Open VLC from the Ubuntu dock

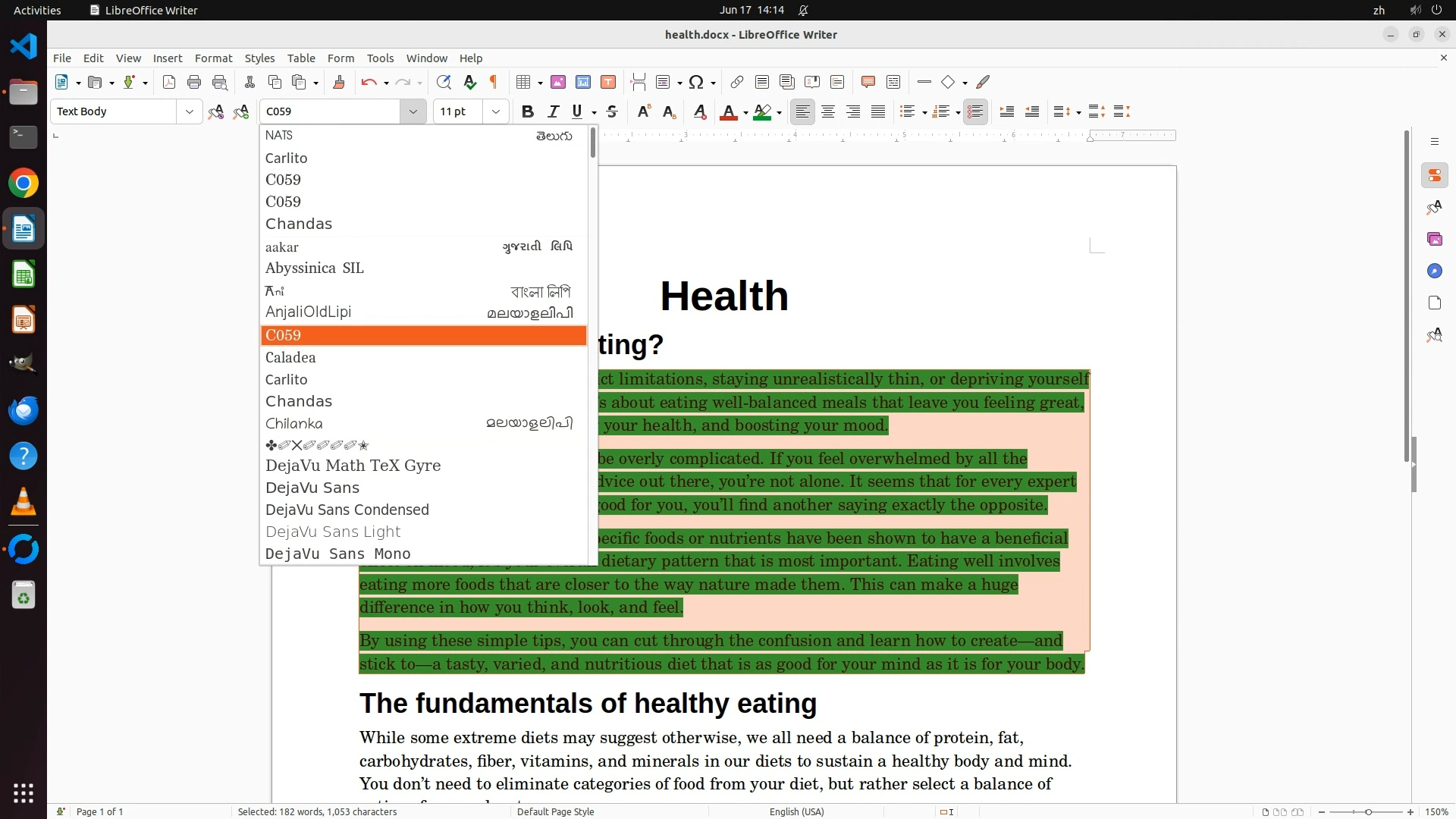click(24, 502)
